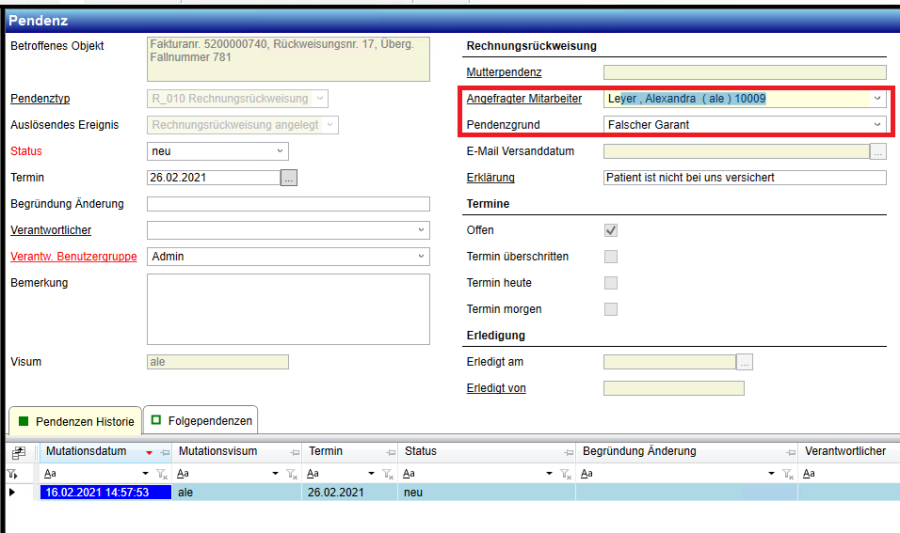Open the grid field chooser icon
The image size is (900, 533).
[18, 453]
